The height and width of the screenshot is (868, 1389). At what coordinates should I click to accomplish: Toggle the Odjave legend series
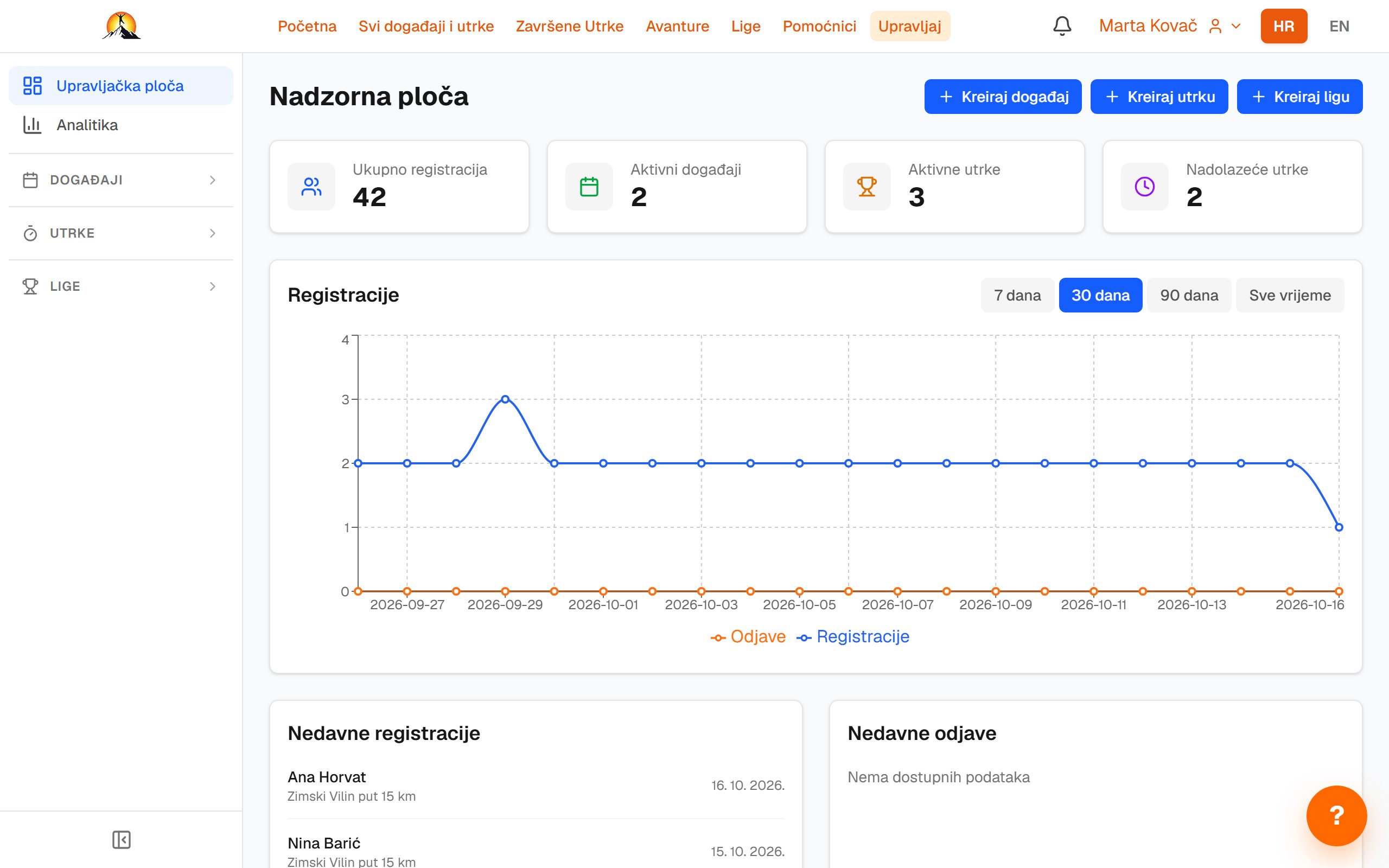[748, 637]
